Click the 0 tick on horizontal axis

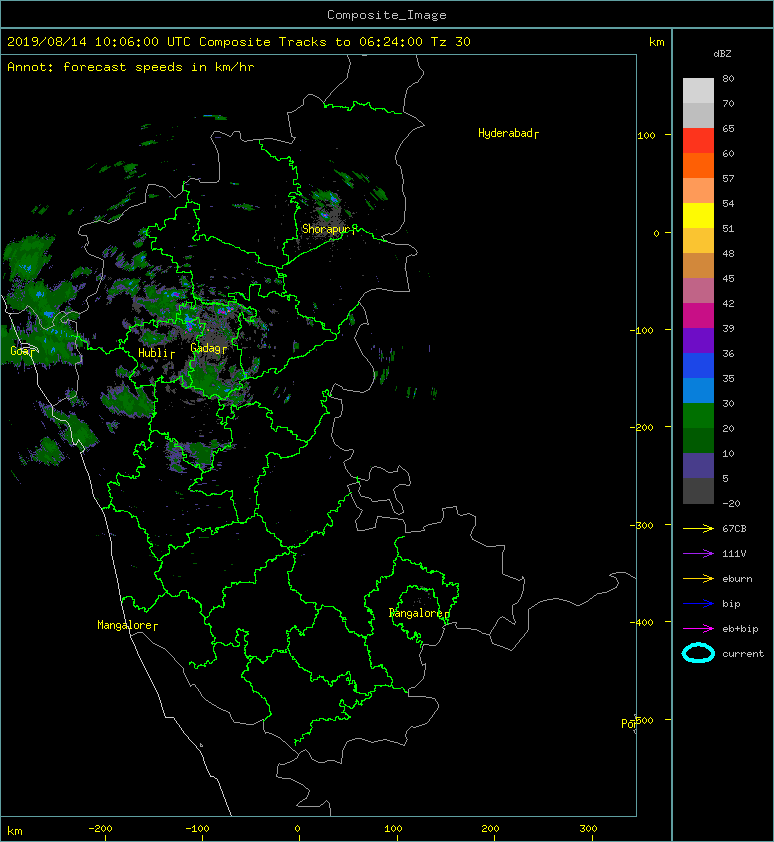point(298,829)
